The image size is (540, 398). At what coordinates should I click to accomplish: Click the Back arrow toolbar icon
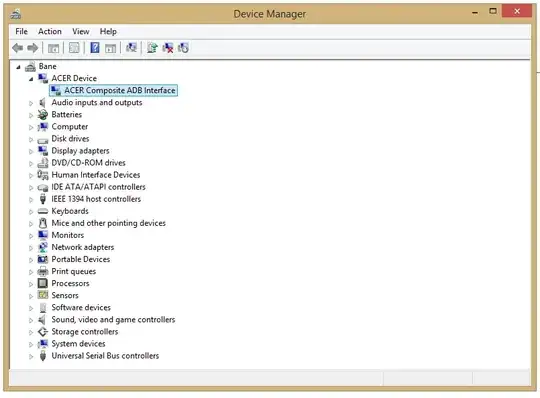tap(18, 48)
